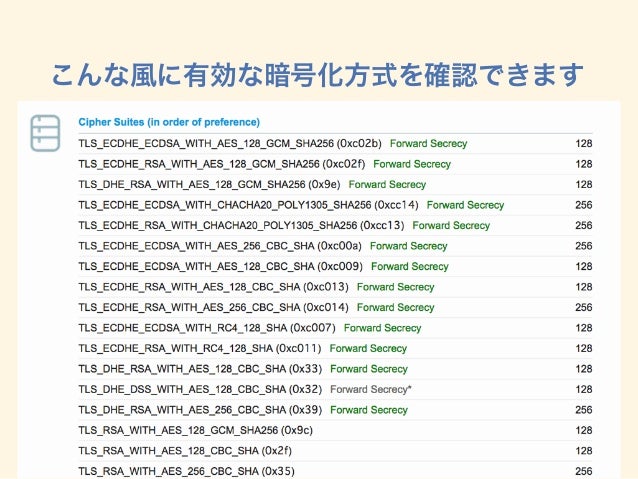Click the 256 bit value in 0xc00a row
This screenshot has height=479, width=638.
584,246
